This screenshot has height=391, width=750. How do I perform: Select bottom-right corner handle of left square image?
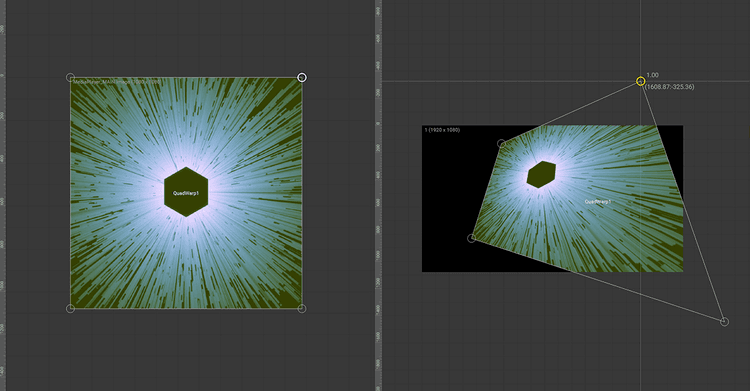tap(302, 309)
